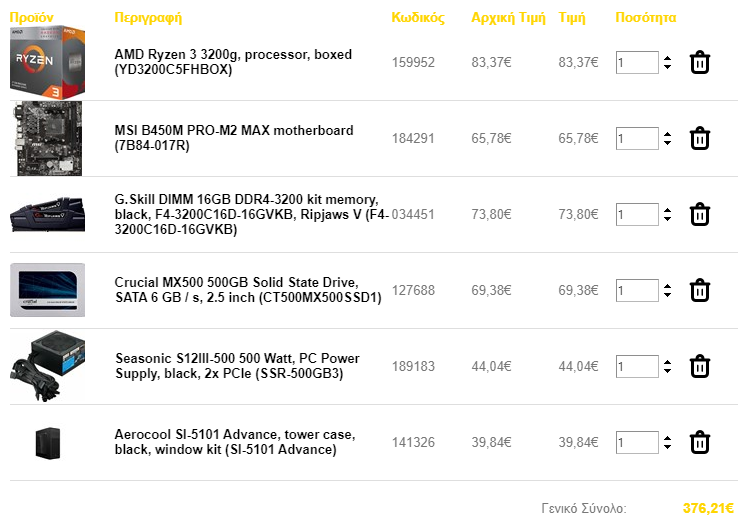The height and width of the screenshot is (531, 743).
Task: Trash the G.Skill 16GB memory kit
Action: [699, 215]
